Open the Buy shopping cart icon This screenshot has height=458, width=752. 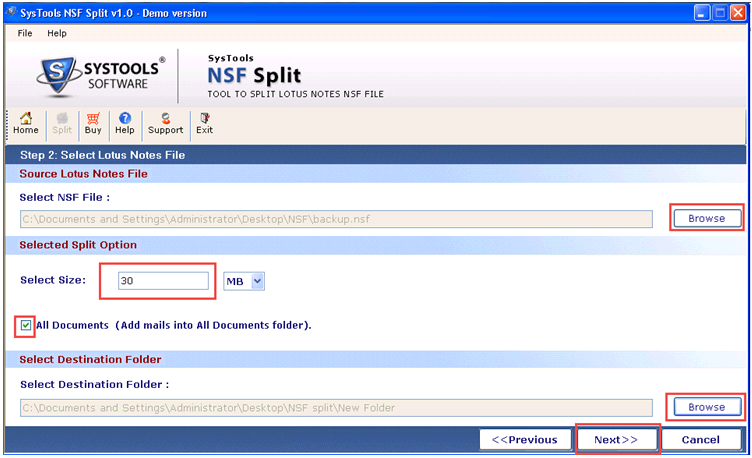tap(93, 124)
